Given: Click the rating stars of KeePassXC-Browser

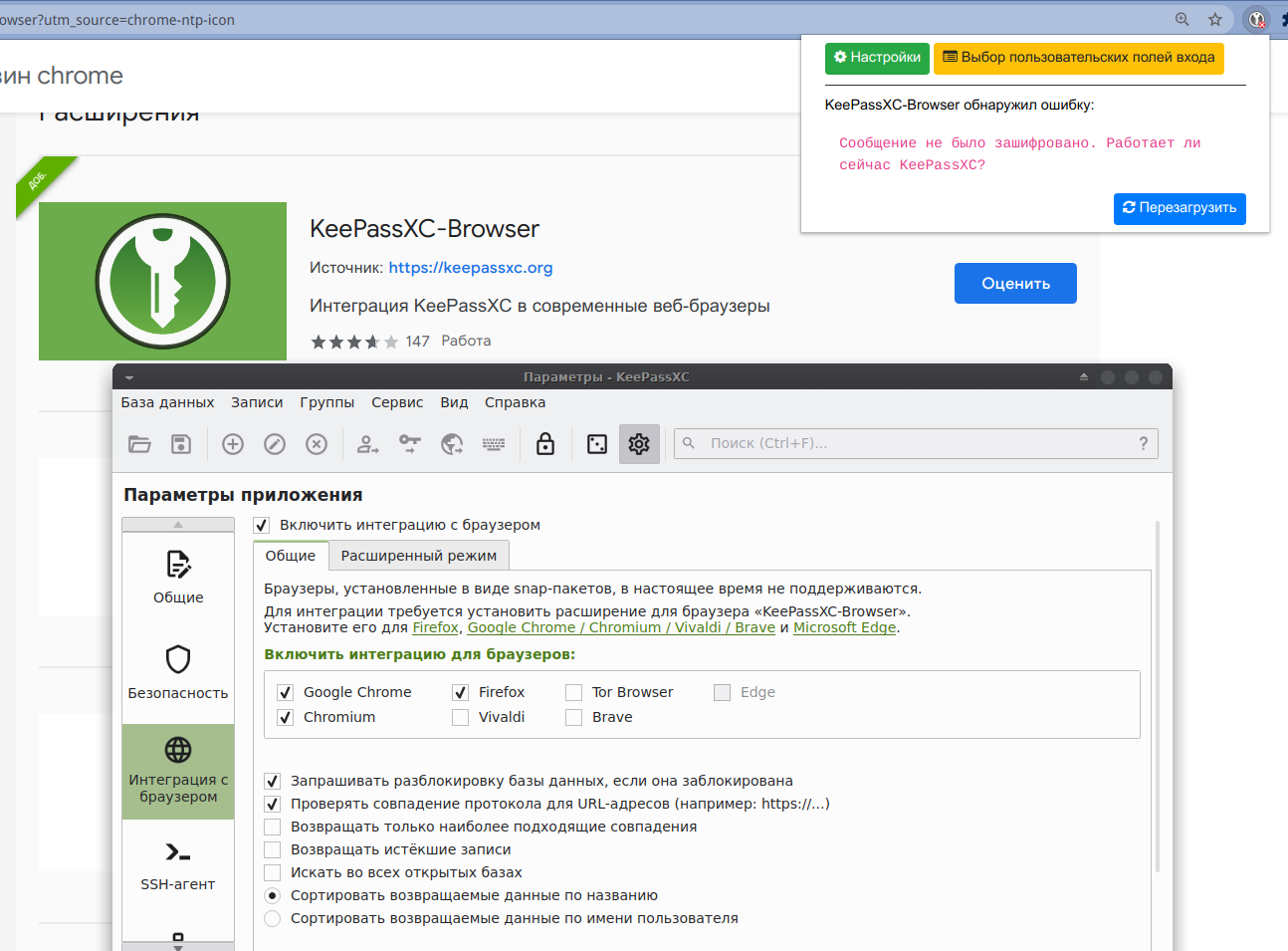Looking at the screenshot, I should [x=354, y=342].
